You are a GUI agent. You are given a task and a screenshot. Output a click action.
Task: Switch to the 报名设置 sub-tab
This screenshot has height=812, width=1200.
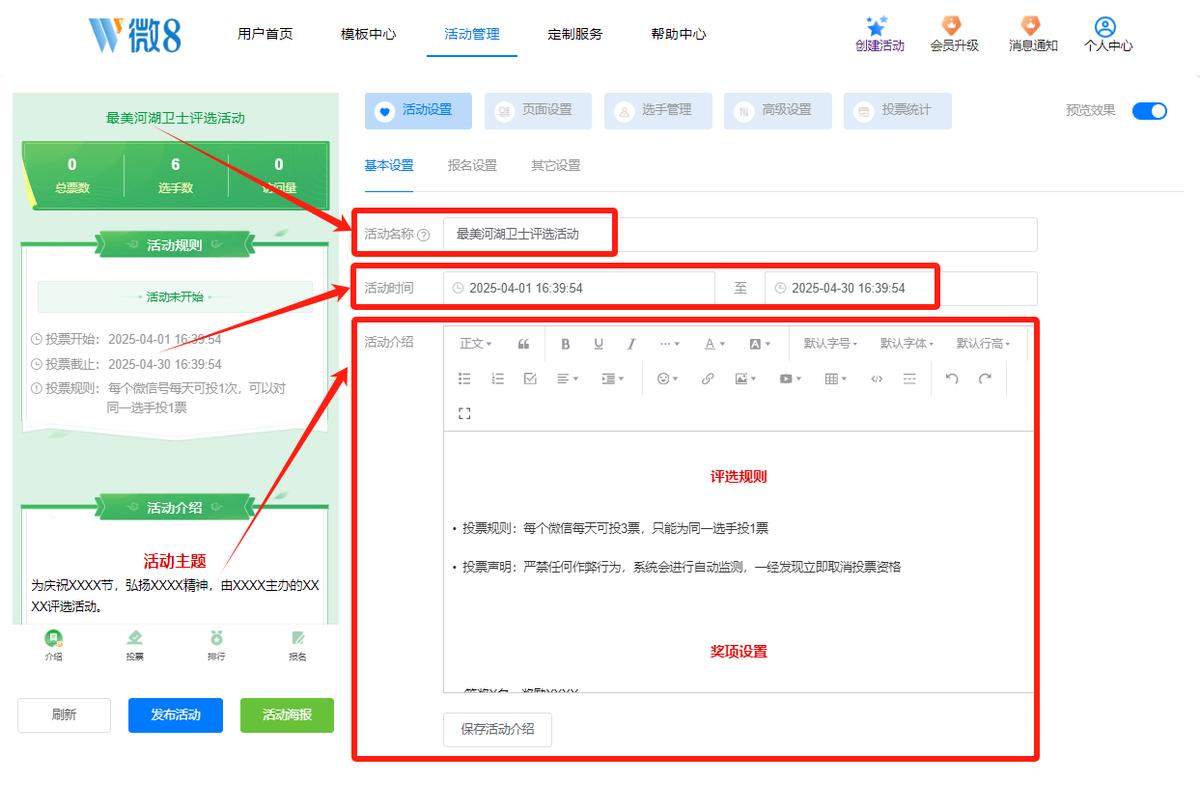pos(472,166)
